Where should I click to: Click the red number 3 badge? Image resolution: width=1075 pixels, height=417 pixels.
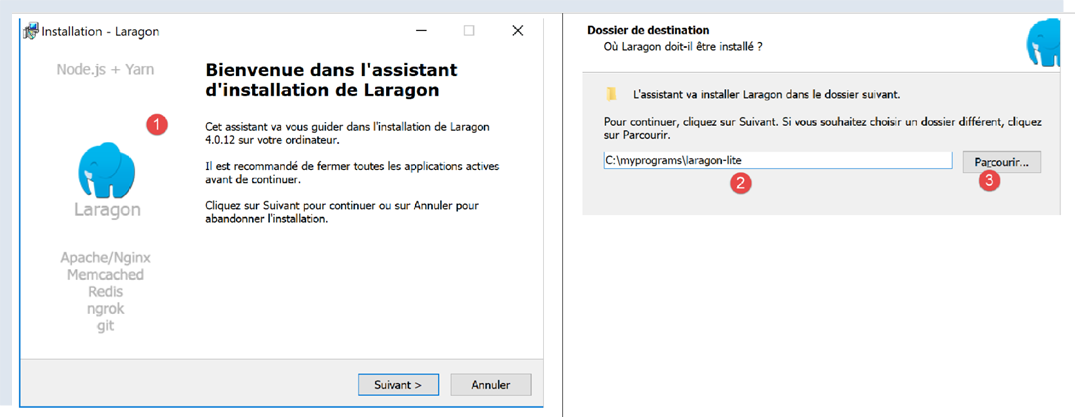[x=989, y=183]
